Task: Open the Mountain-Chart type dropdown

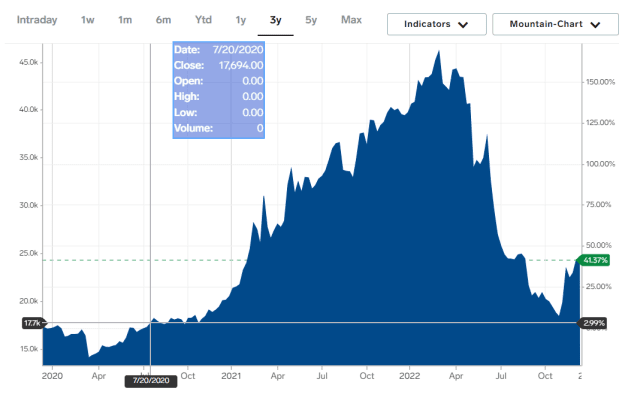Action: (x=555, y=24)
